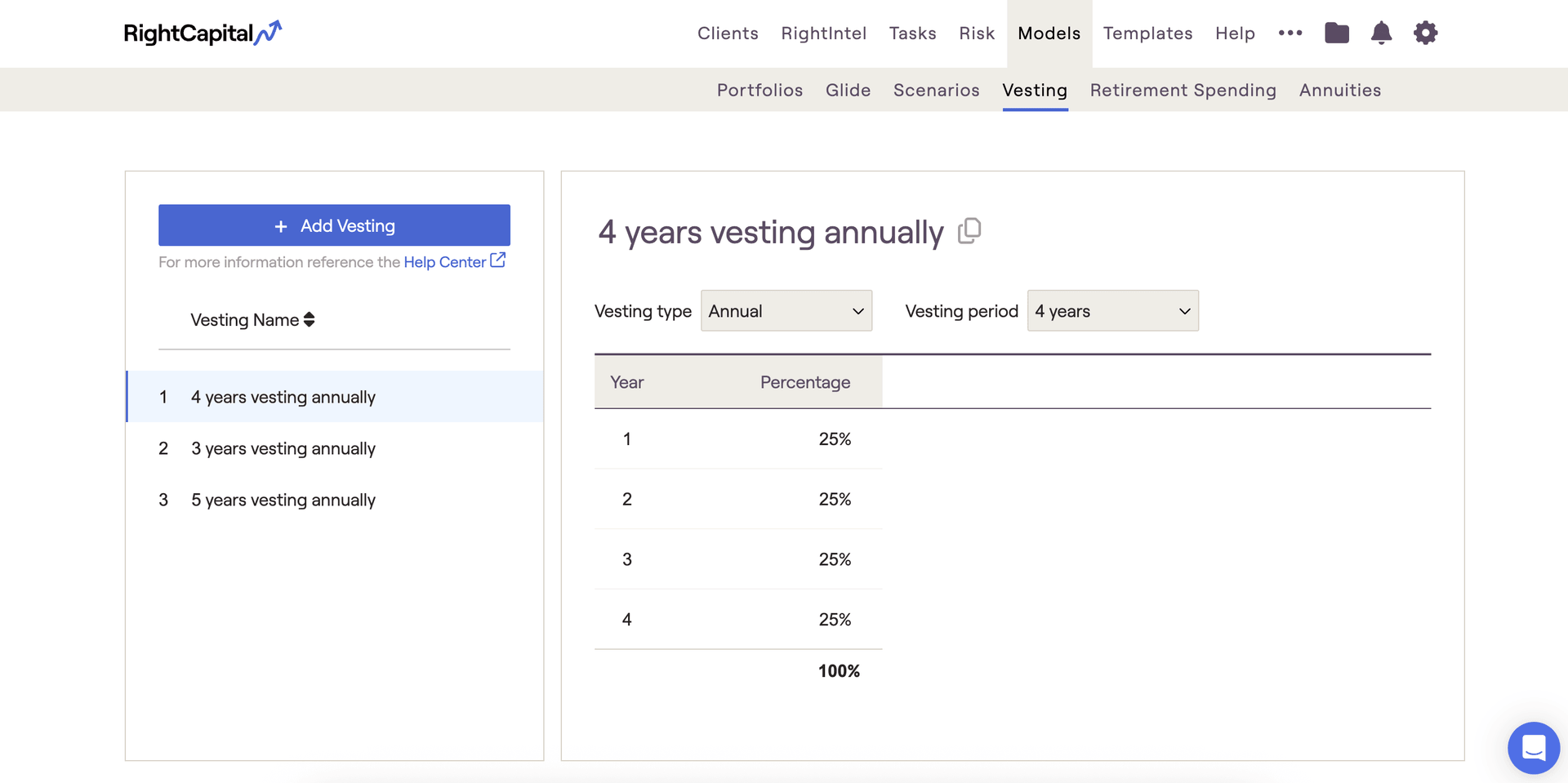The height and width of the screenshot is (783, 1568).
Task: Switch to the Portfolios tab
Action: click(759, 90)
